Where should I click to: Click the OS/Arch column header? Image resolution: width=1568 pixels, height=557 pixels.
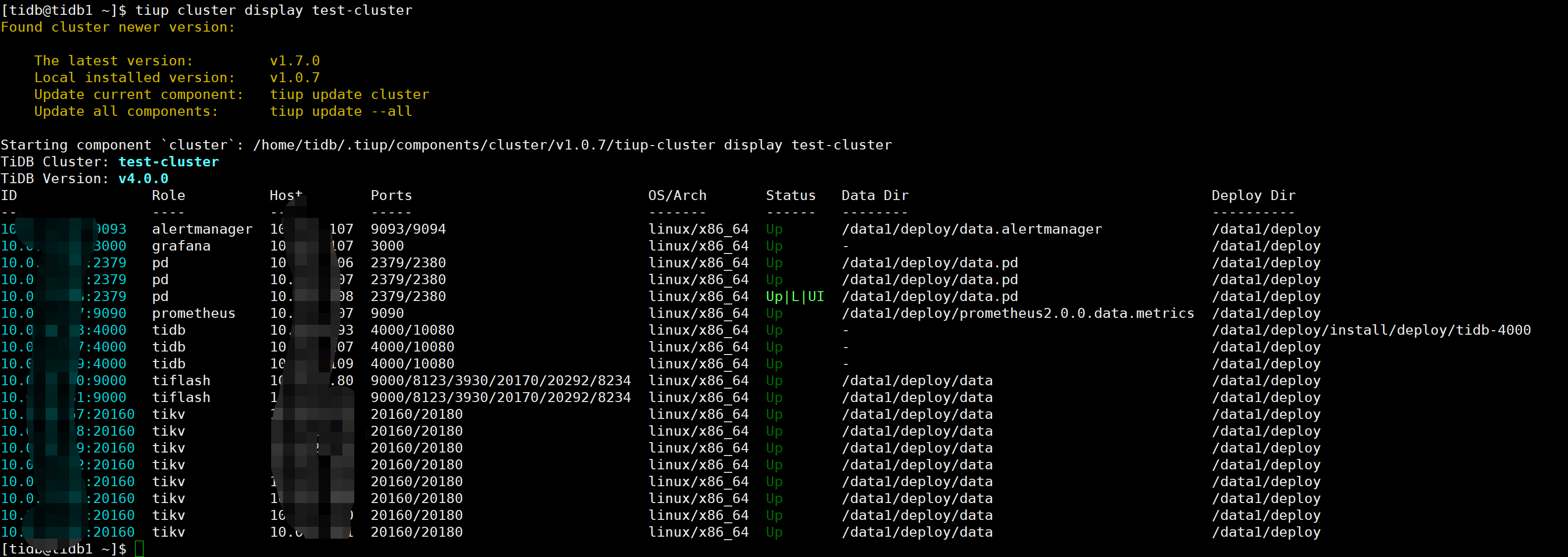coord(677,196)
